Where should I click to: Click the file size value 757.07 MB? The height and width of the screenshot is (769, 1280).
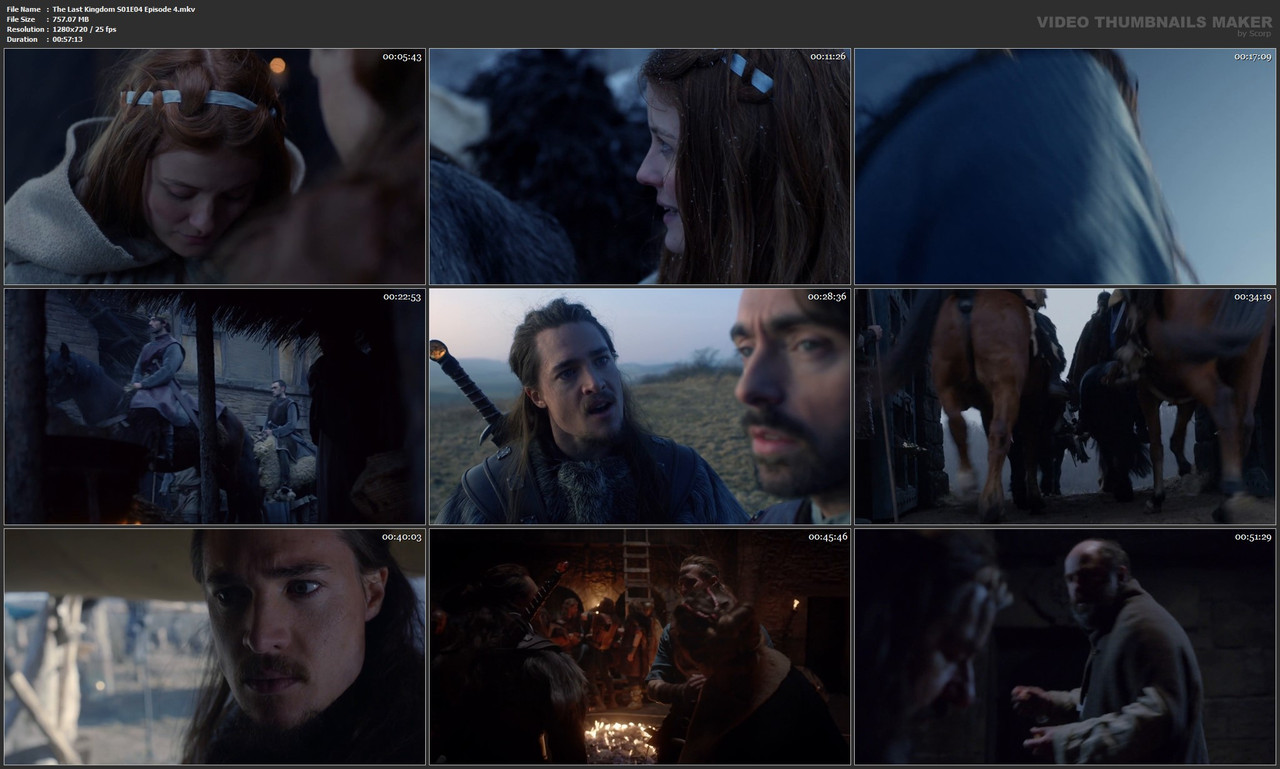coord(72,19)
